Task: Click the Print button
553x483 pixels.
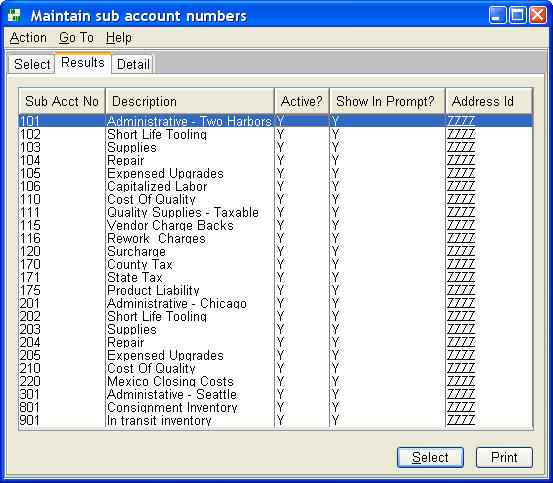Action: [504, 457]
